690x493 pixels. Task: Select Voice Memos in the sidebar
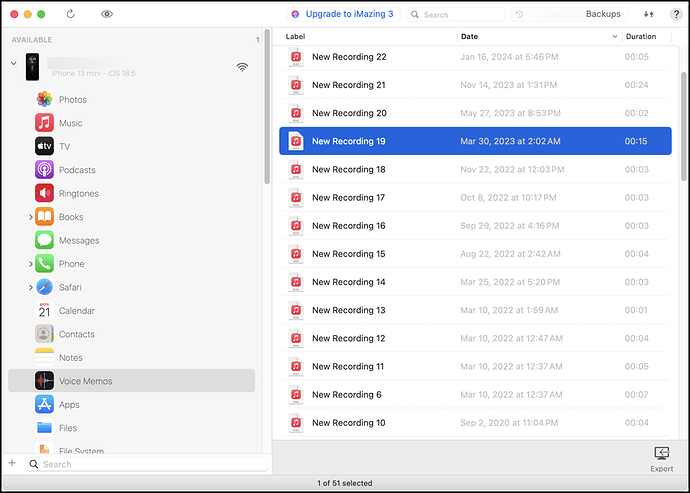[x=132, y=381]
